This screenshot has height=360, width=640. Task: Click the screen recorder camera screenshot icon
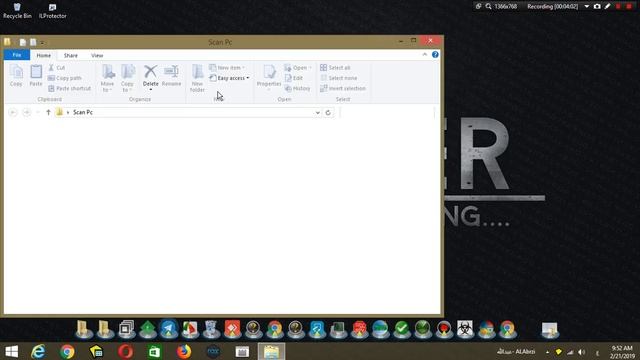point(597,6)
